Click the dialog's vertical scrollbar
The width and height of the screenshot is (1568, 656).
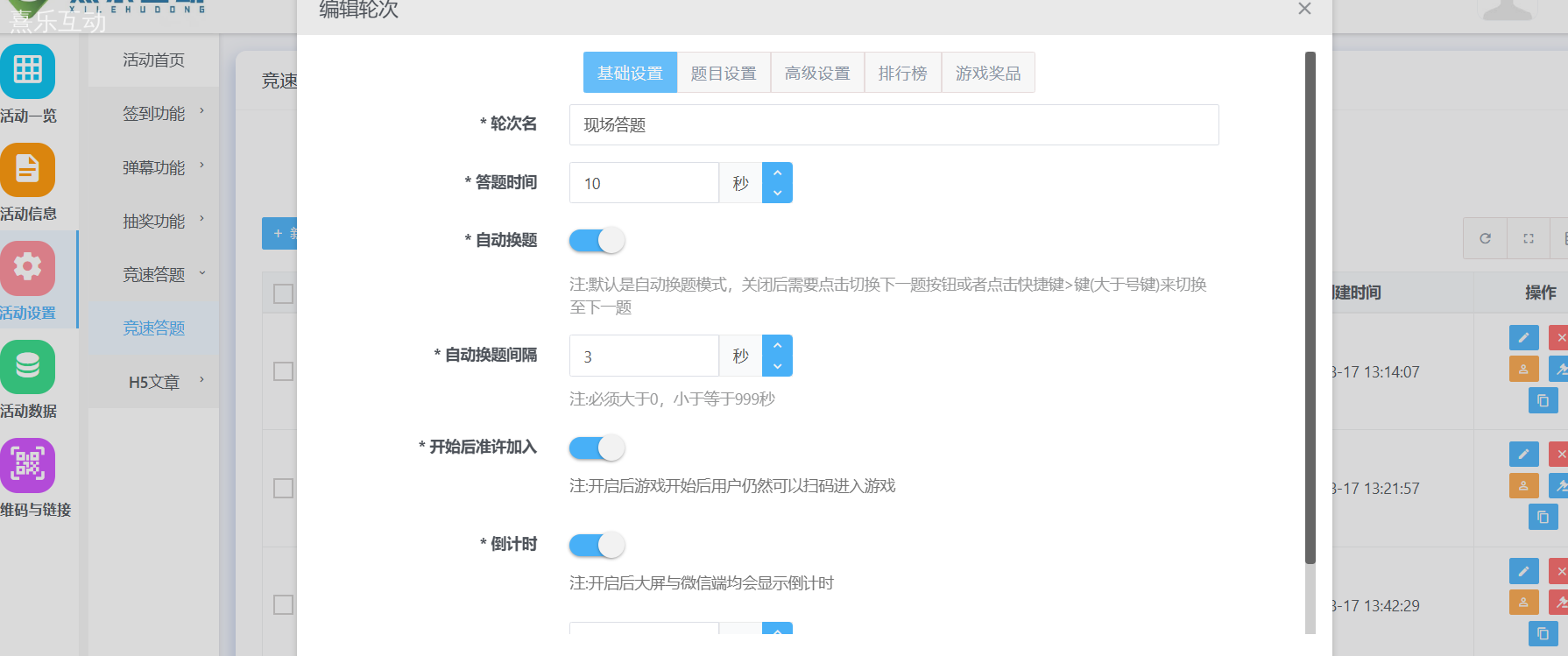click(x=1310, y=307)
